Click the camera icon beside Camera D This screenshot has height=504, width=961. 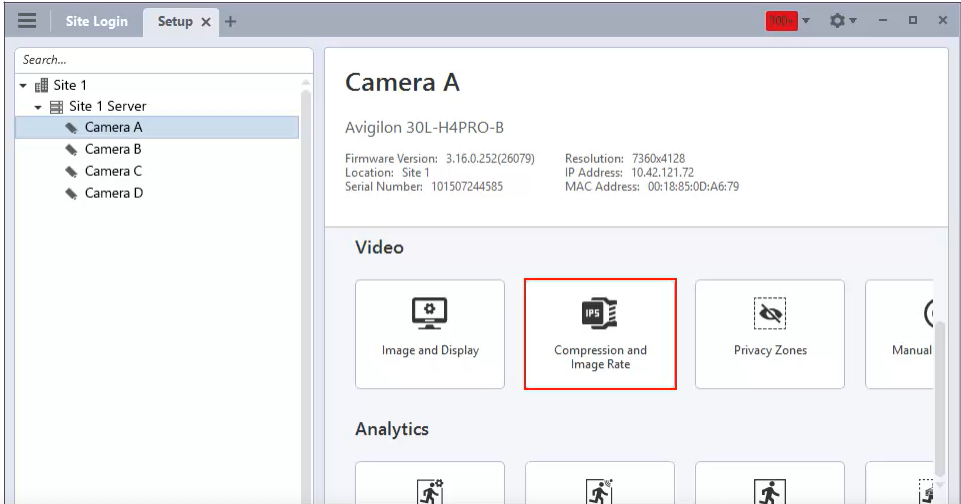[x=71, y=194]
